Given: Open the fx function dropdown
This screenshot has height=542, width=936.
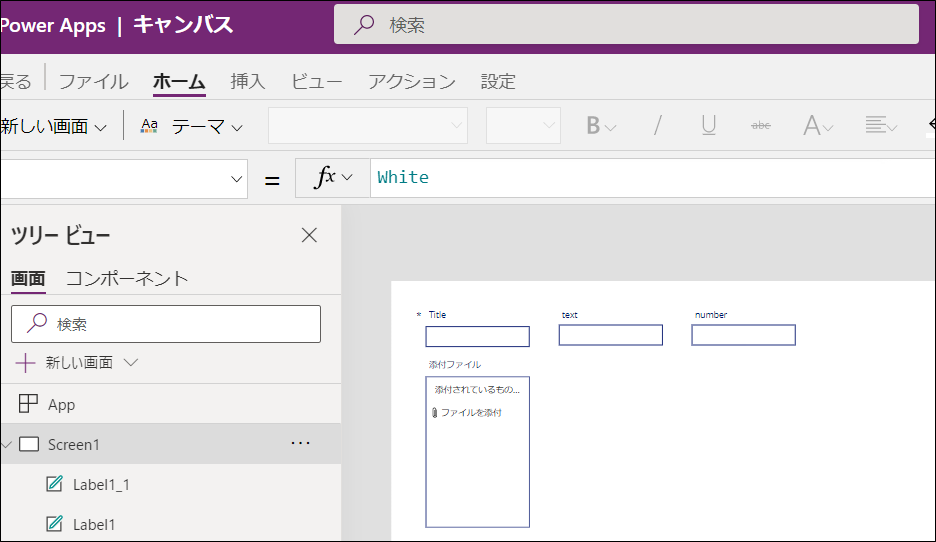Looking at the screenshot, I should pos(333,178).
